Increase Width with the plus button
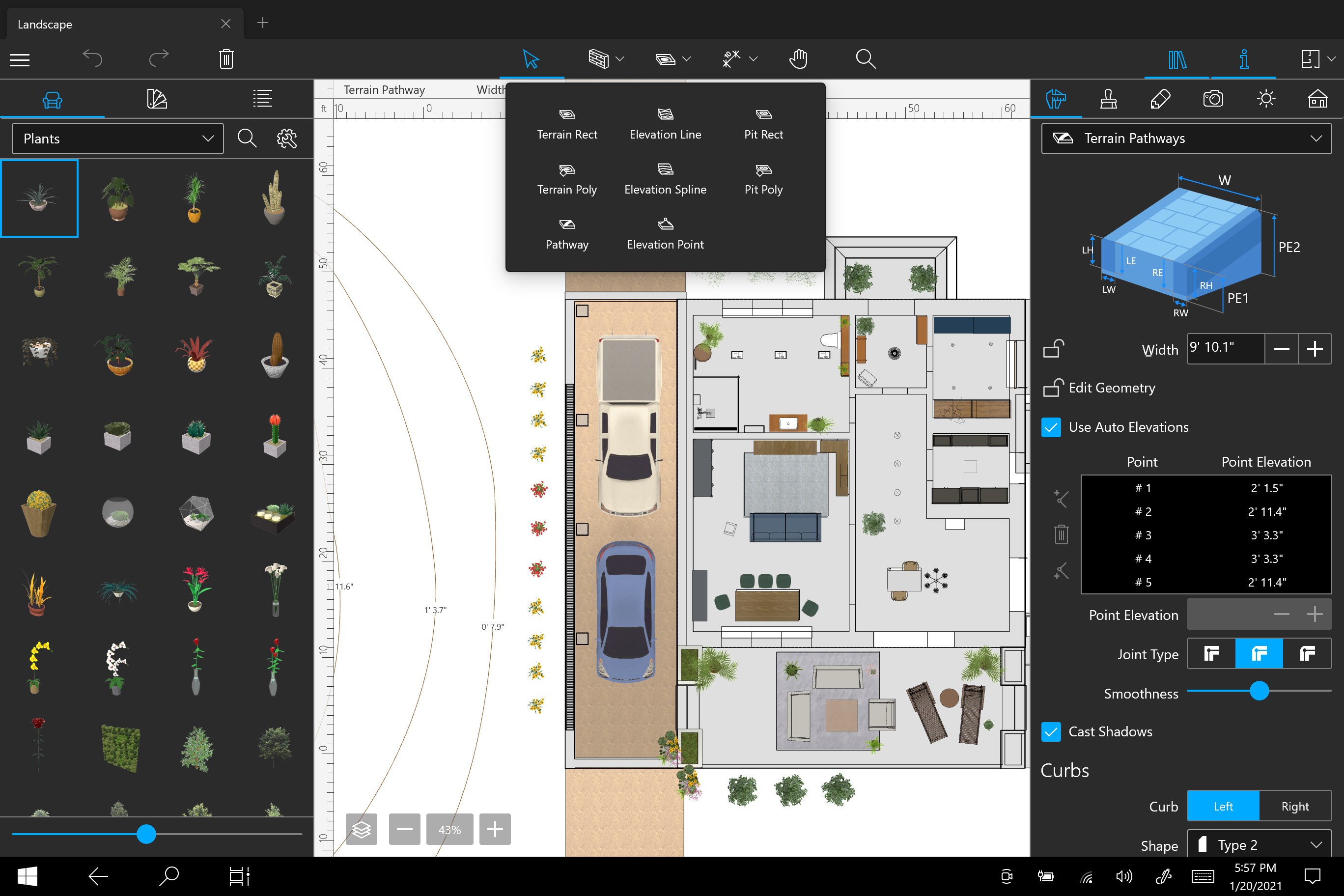 click(1315, 349)
